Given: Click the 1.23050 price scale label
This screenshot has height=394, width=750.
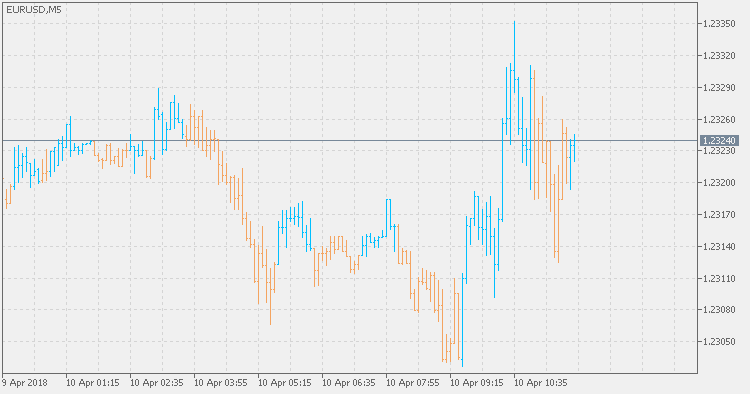Looking at the screenshot, I should [719, 341].
